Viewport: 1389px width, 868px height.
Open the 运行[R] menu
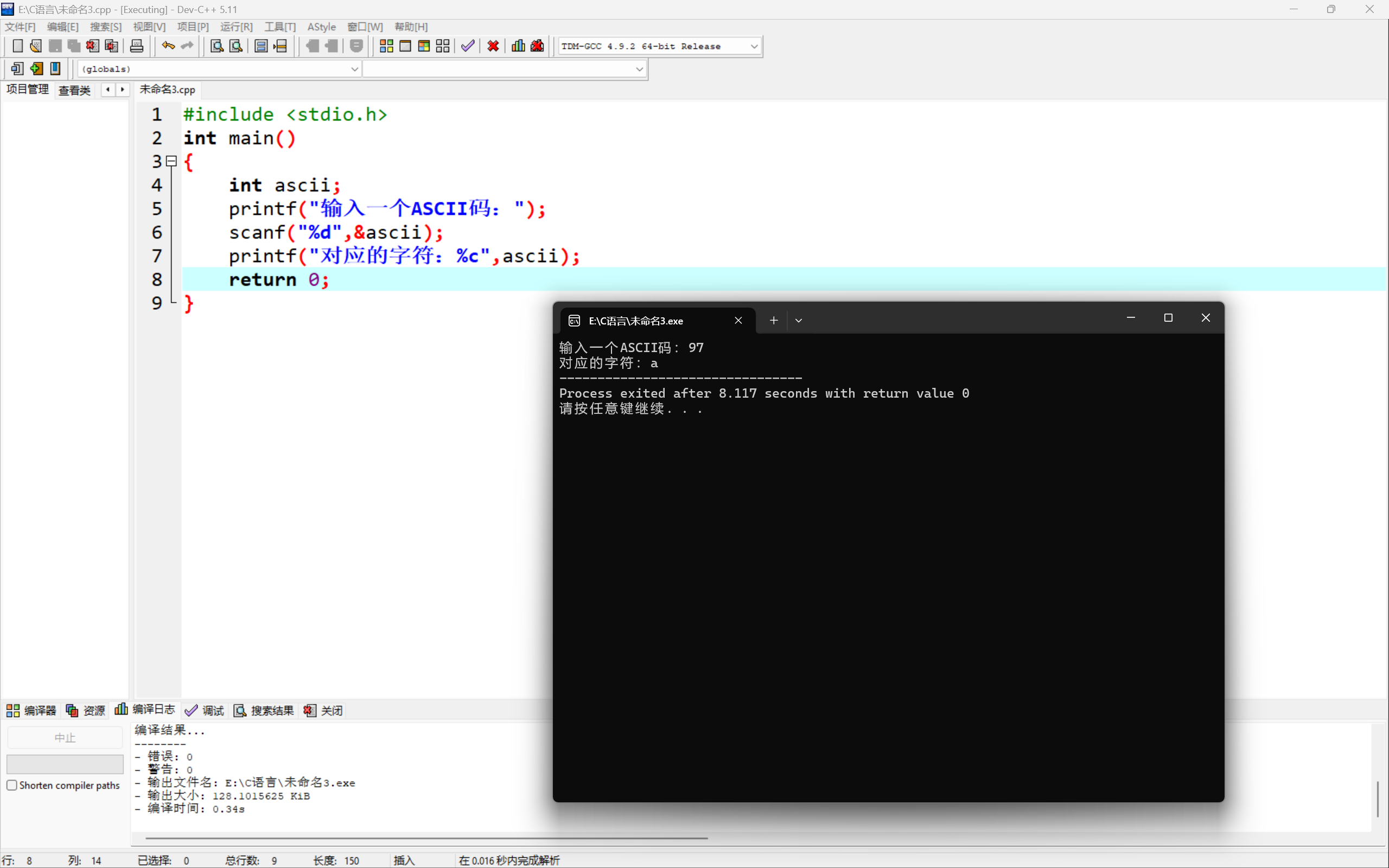tap(236, 27)
